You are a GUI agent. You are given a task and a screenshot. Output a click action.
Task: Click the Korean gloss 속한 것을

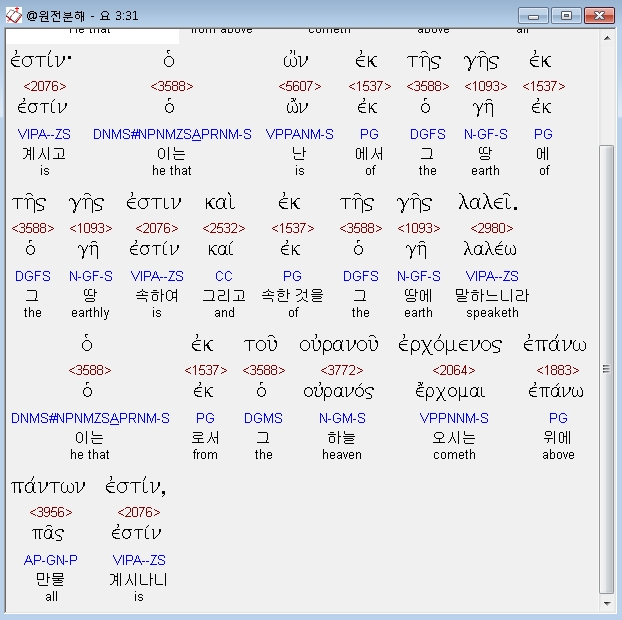tap(293, 296)
